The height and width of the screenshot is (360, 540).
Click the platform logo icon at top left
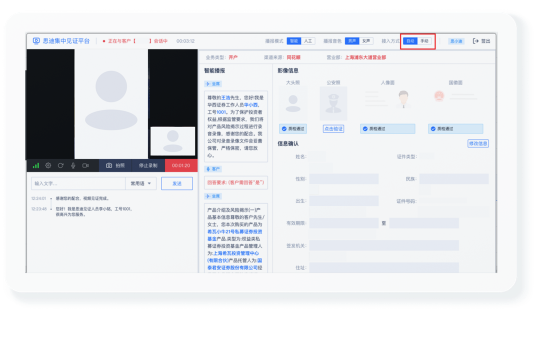(x=36, y=41)
